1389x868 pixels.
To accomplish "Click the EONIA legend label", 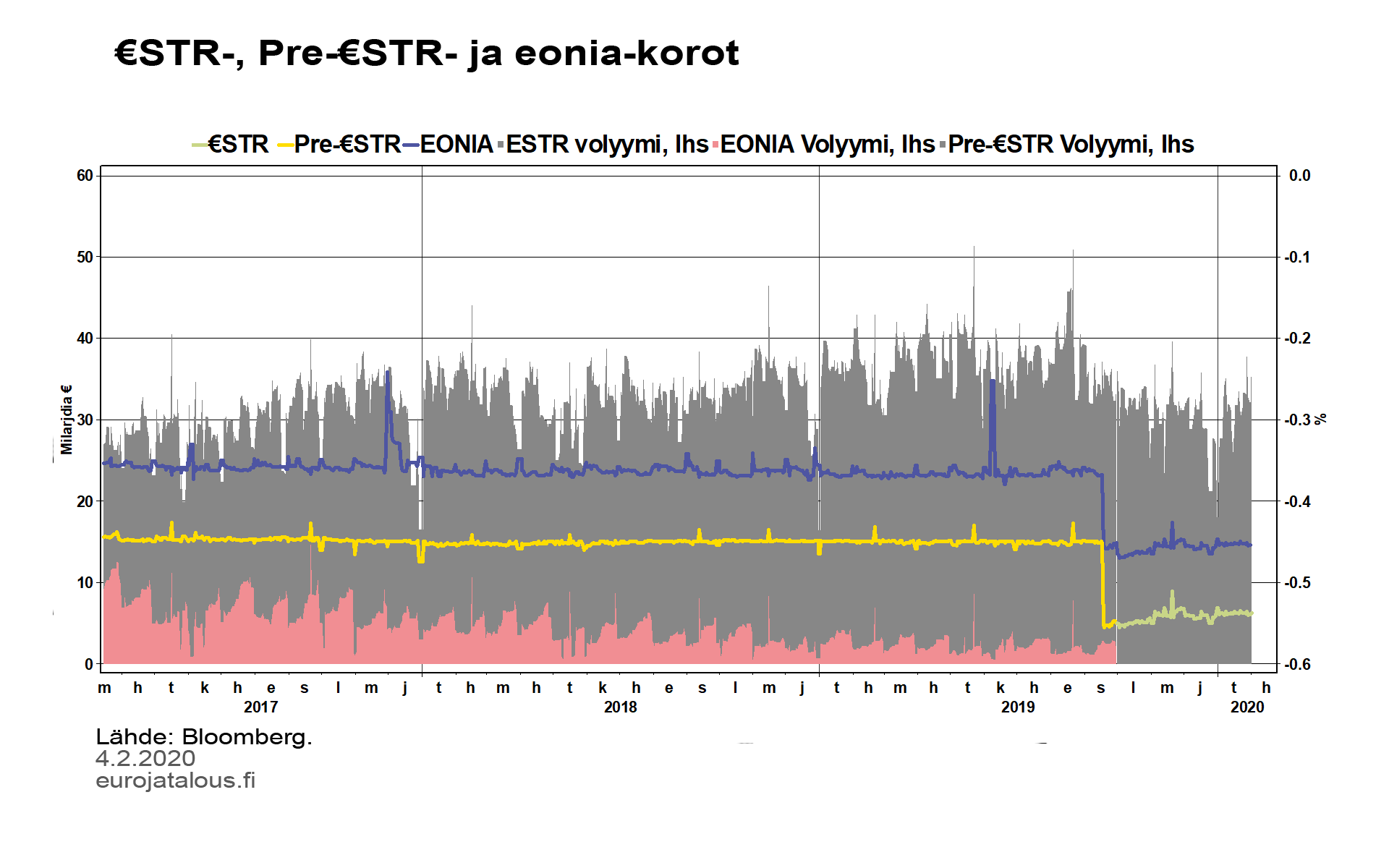I will pos(456,144).
